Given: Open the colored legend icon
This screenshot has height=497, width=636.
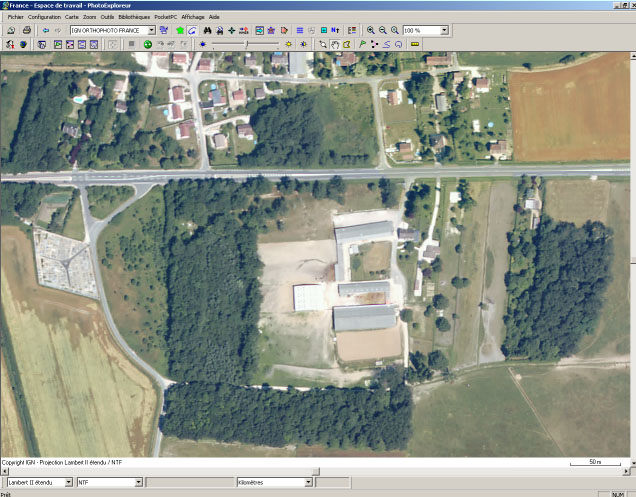Looking at the screenshot, I should 352,30.
